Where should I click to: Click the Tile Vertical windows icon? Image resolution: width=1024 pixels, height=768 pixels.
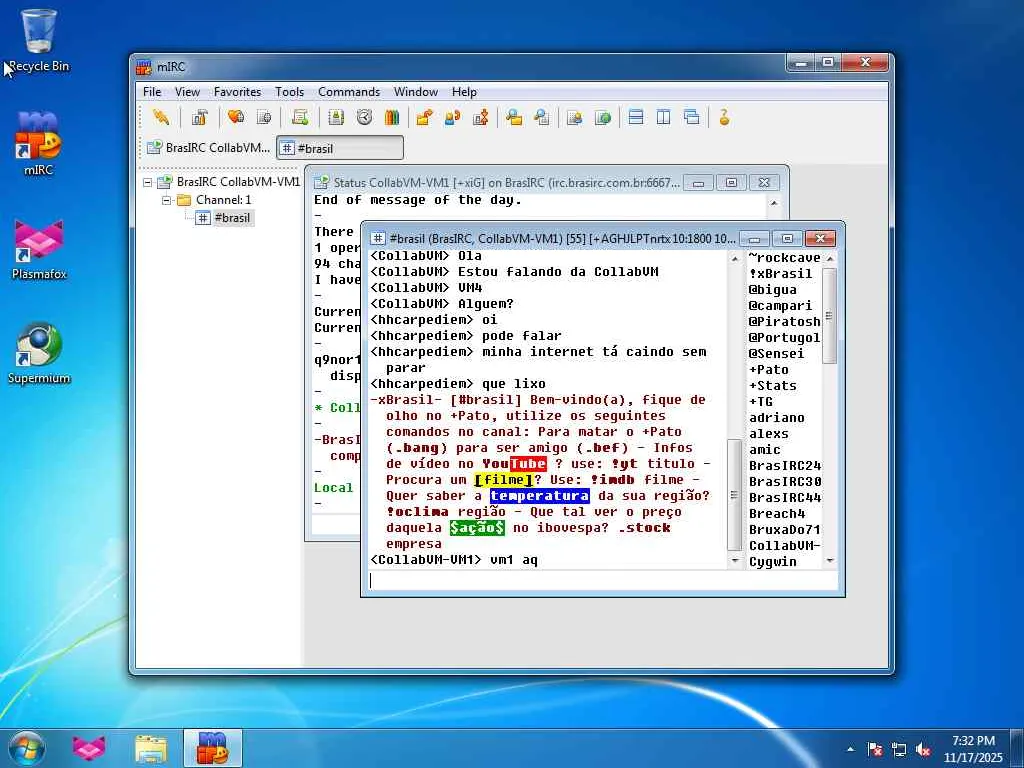click(x=664, y=118)
